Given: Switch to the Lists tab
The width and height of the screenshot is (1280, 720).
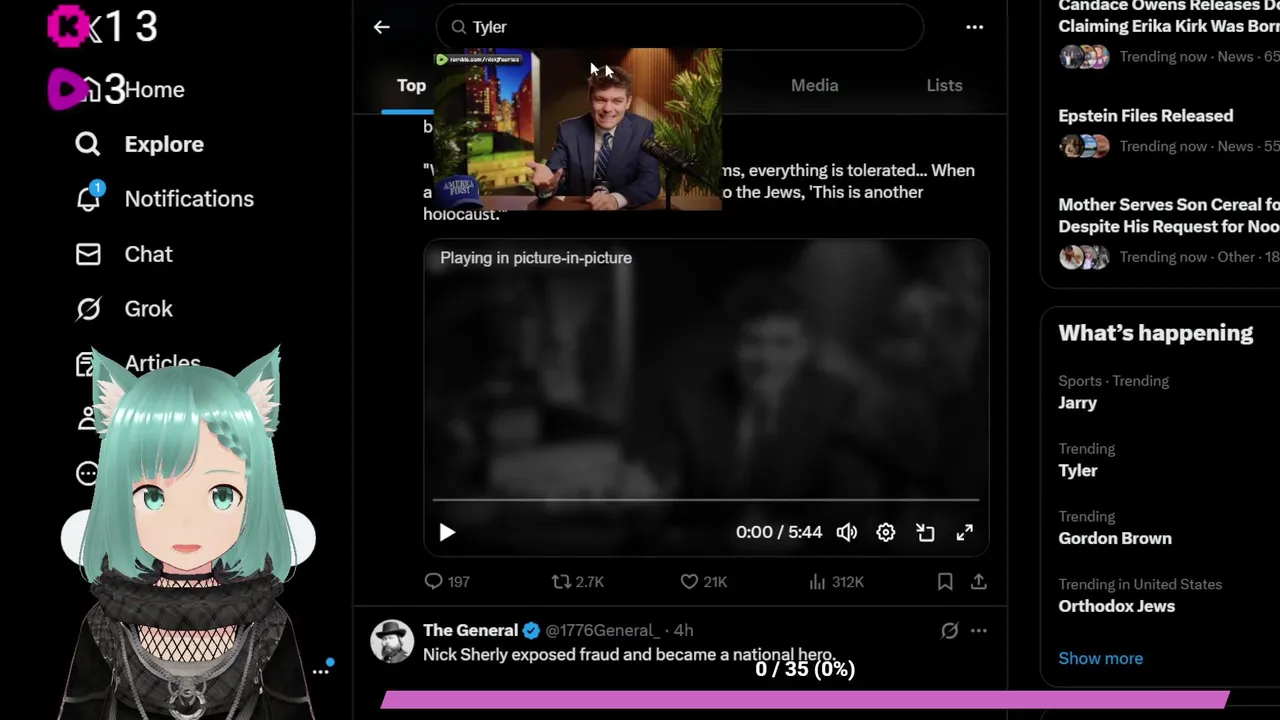Looking at the screenshot, I should click(944, 85).
